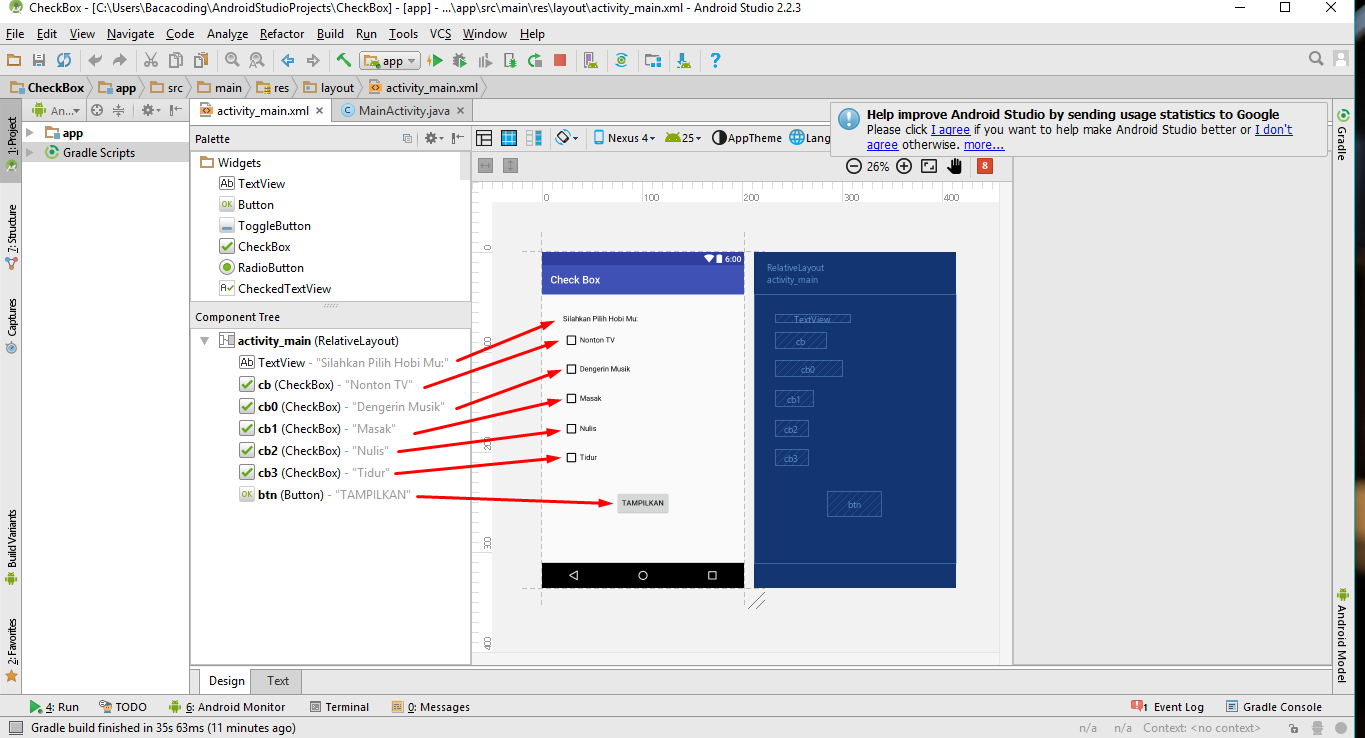1365x738 pixels.
Task: Click the I agree link
Action: [949, 129]
